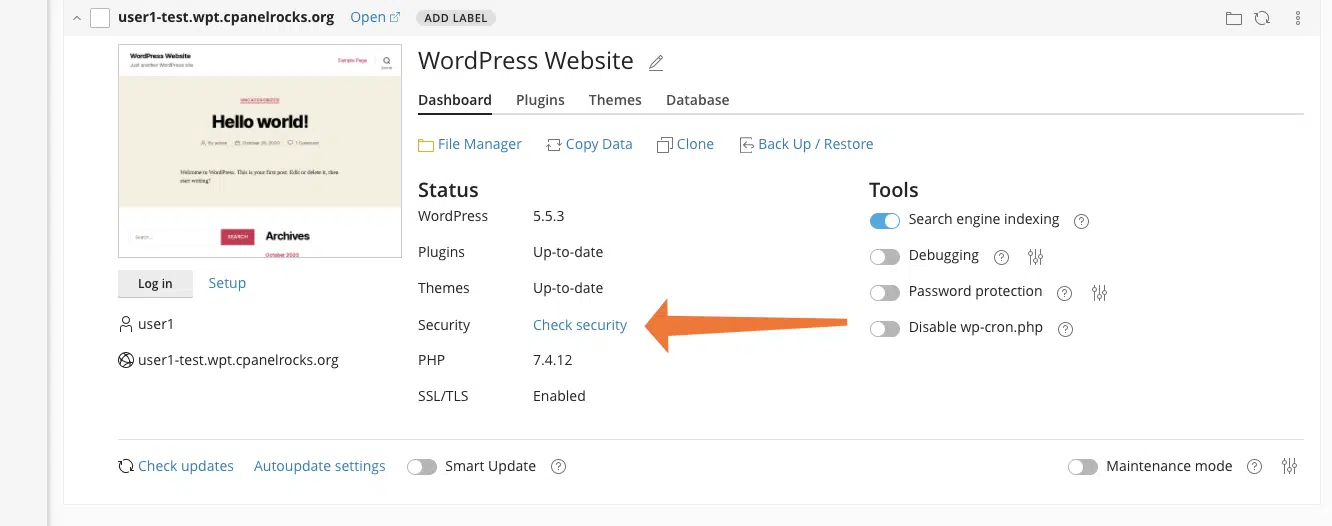Select the SSL/TLS Enabled status text
1332x526 pixels.
click(559, 396)
